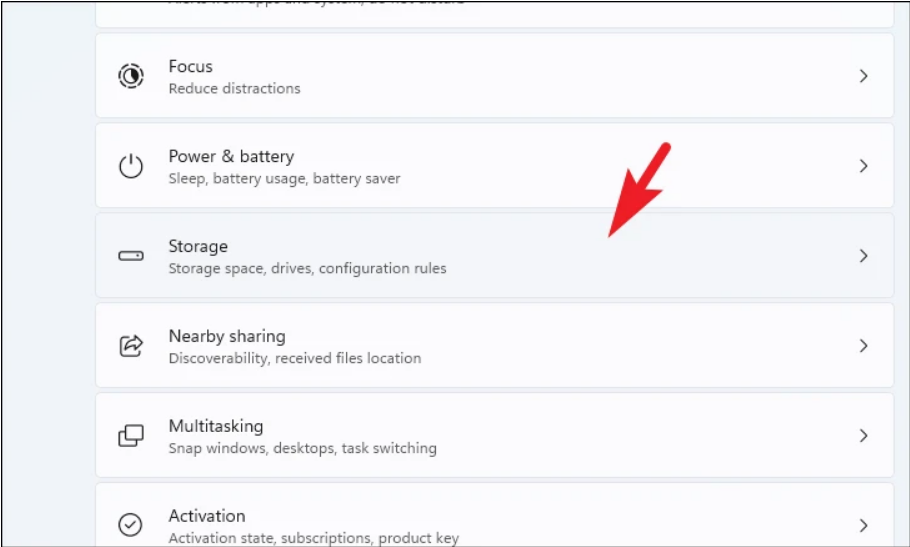Image resolution: width=910 pixels, height=547 pixels.
Task: Select the Power & battery title
Action: pyautogui.click(x=231, y=156)
